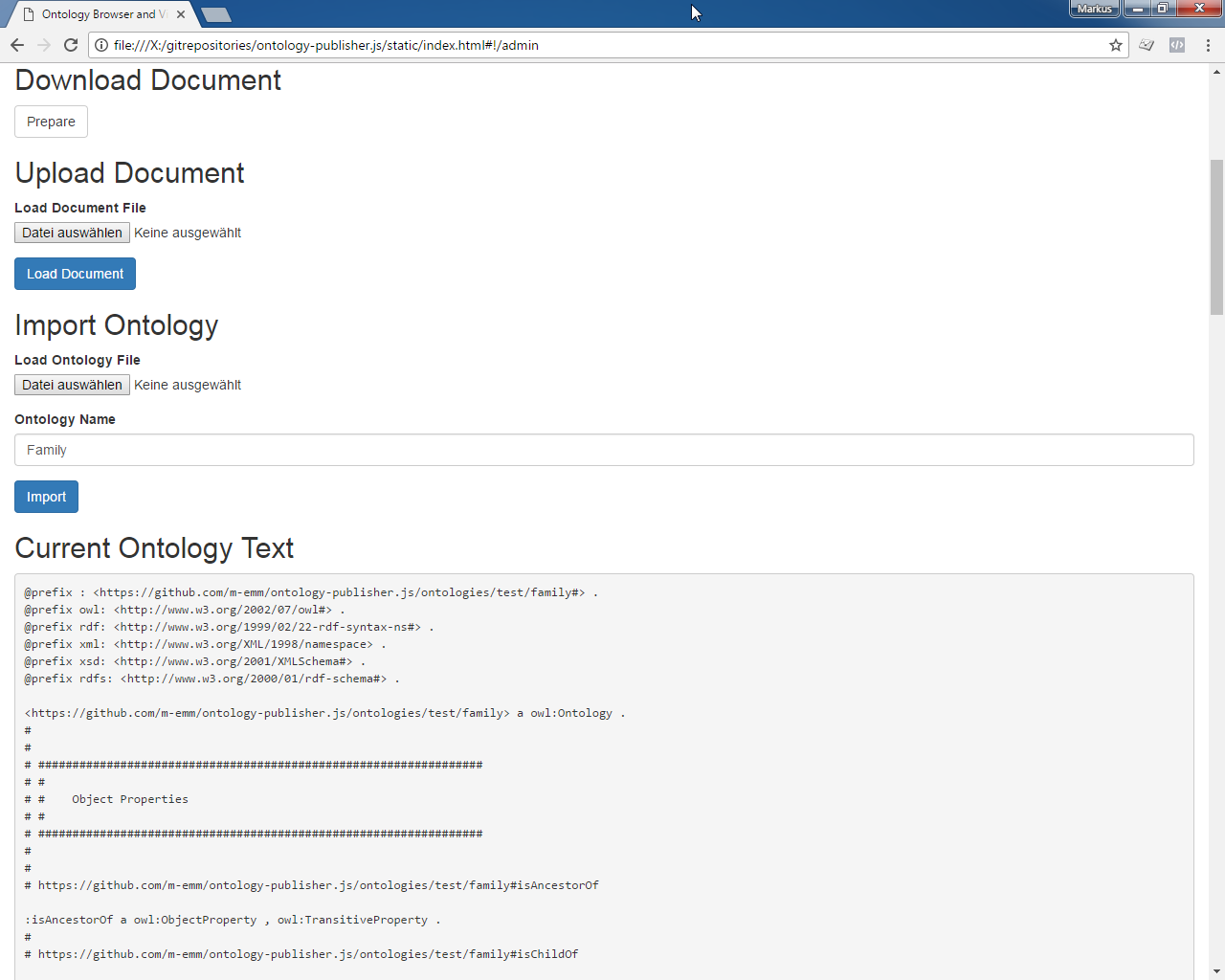Minimize the browser window
This screenshot has width=1225, height=980.
[x=1137, y=9]
